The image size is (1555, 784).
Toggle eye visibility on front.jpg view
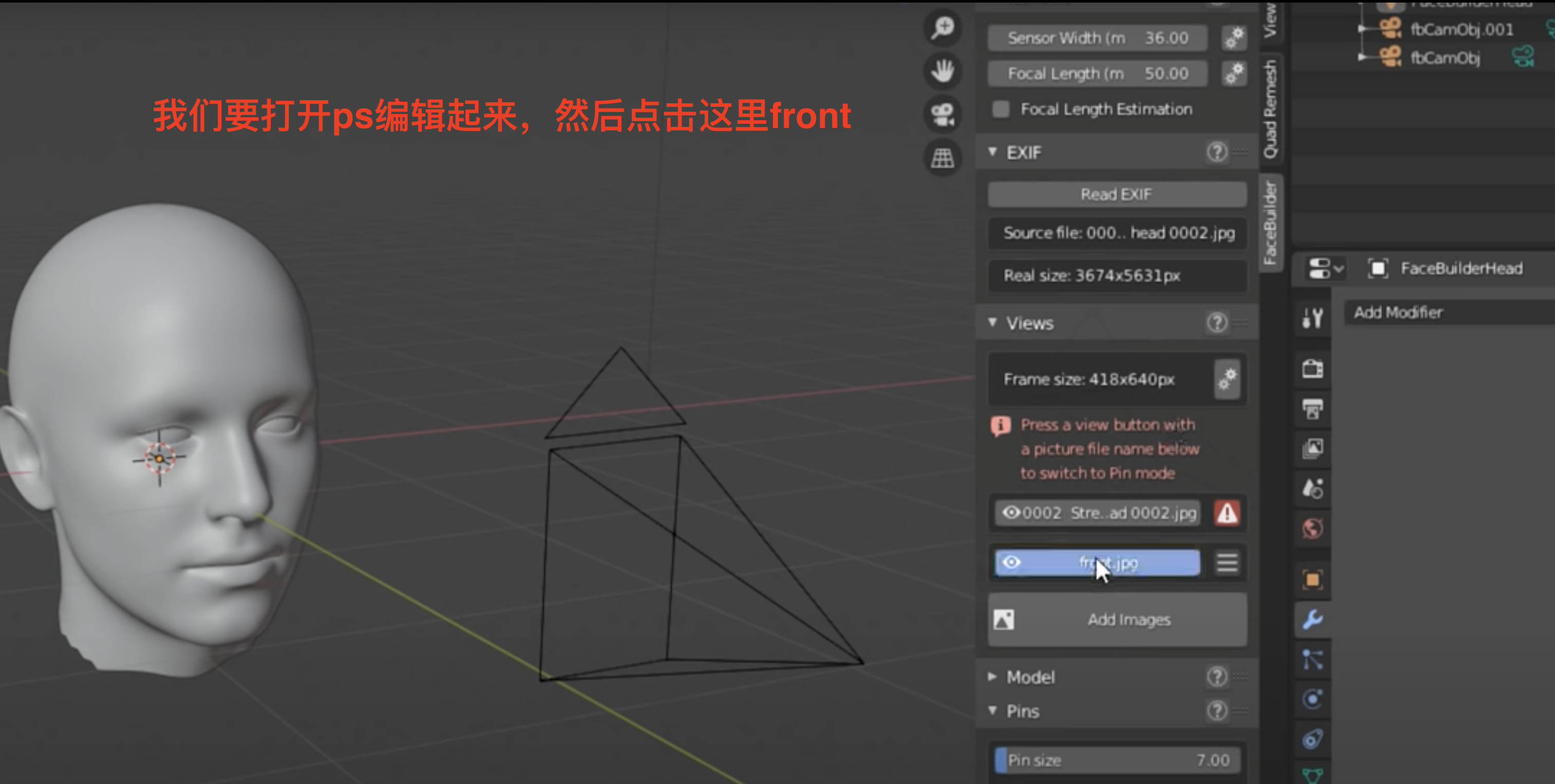(x=1011, y=563)
